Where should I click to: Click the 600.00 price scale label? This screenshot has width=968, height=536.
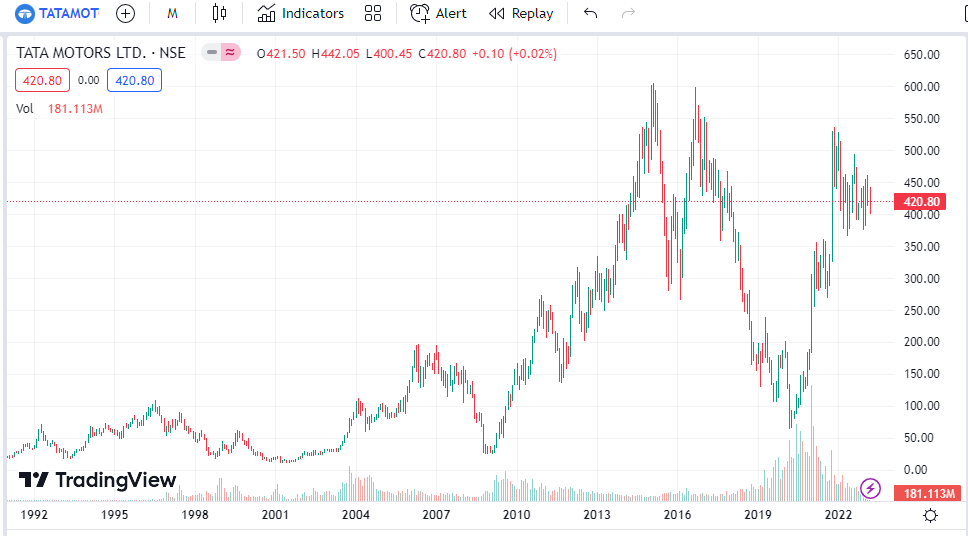tap(922, 86)
